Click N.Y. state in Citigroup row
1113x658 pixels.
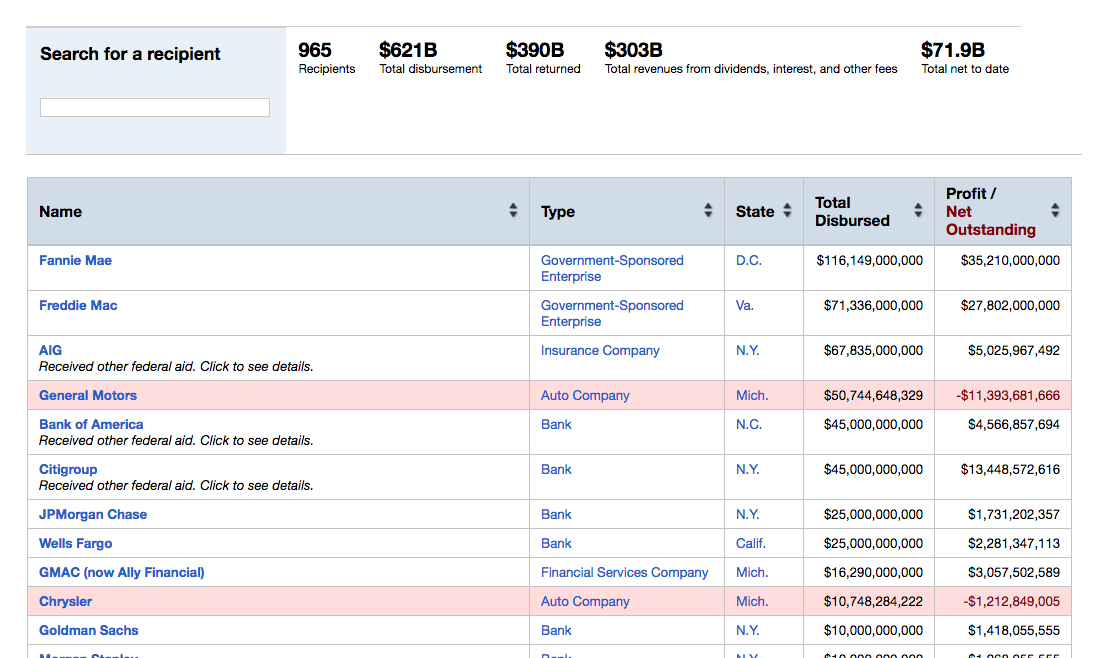(747, 469)
